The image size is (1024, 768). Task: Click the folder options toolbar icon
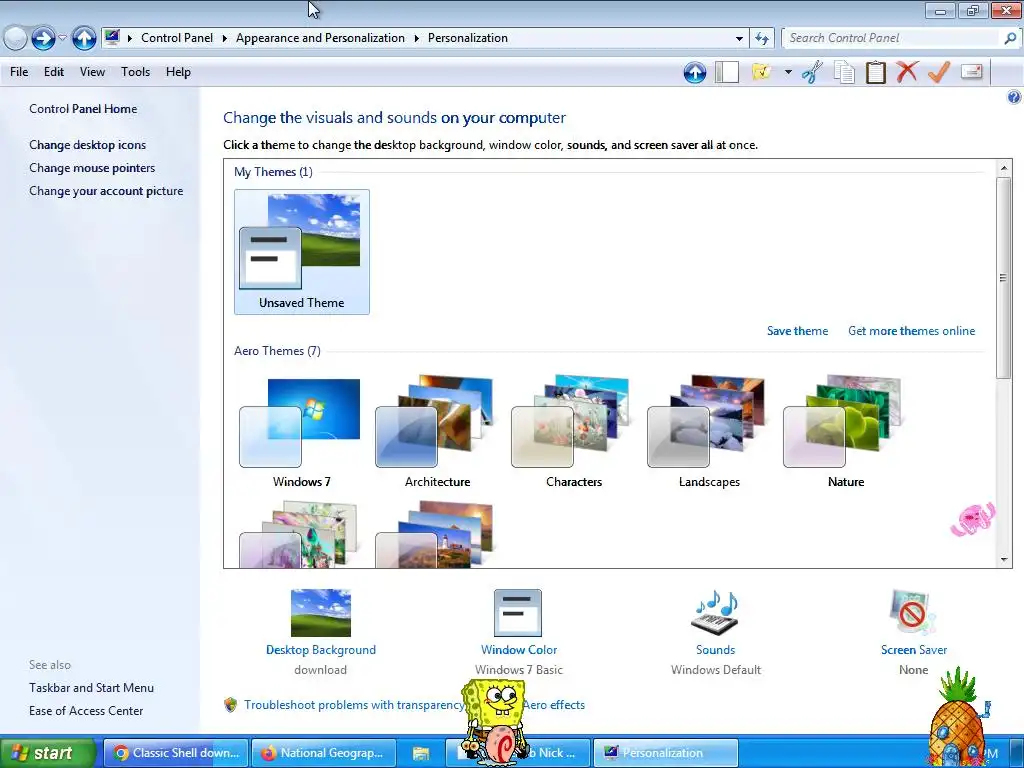pyautogui.click(x=761, y=72)
